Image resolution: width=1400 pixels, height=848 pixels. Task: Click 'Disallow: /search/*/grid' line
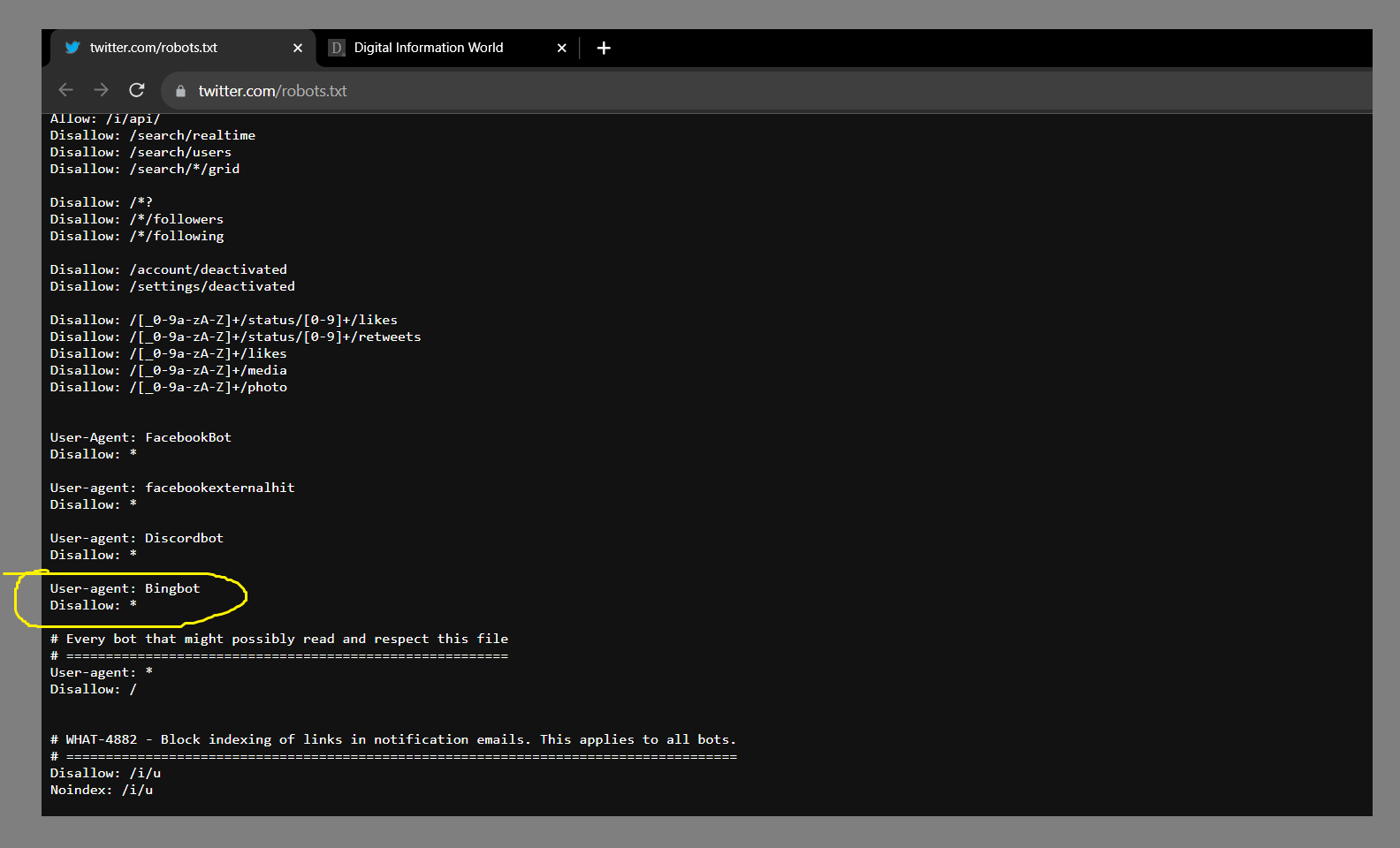(145, 169)
